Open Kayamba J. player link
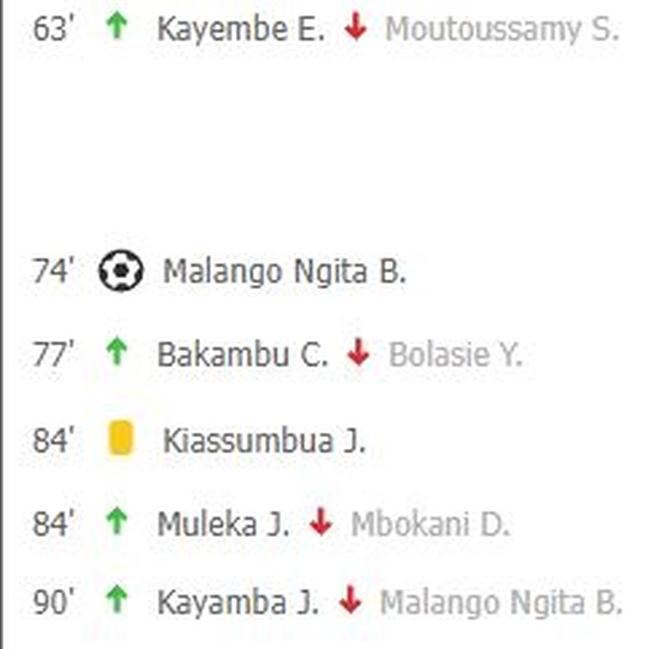The height and width of the screenshot is (649, 670). [238, 603]
